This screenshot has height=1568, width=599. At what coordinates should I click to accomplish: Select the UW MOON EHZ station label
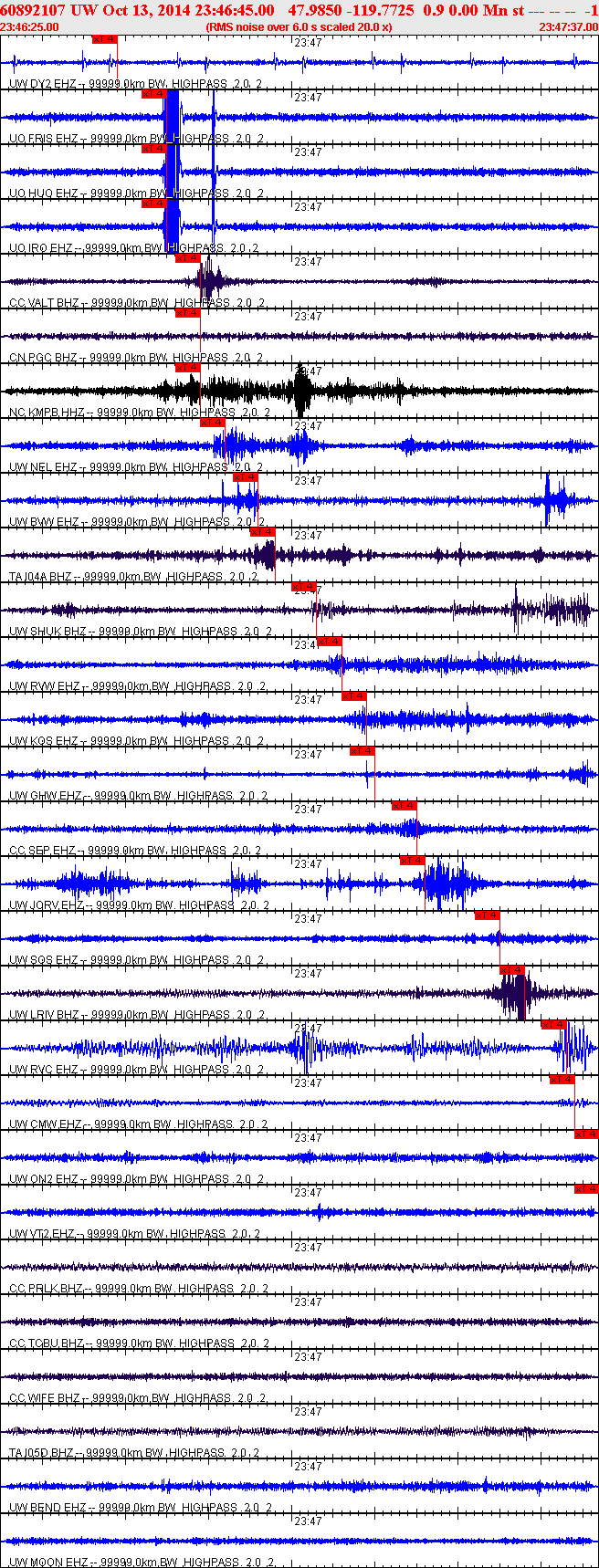pyautogui.click(x=47, y=1563)
